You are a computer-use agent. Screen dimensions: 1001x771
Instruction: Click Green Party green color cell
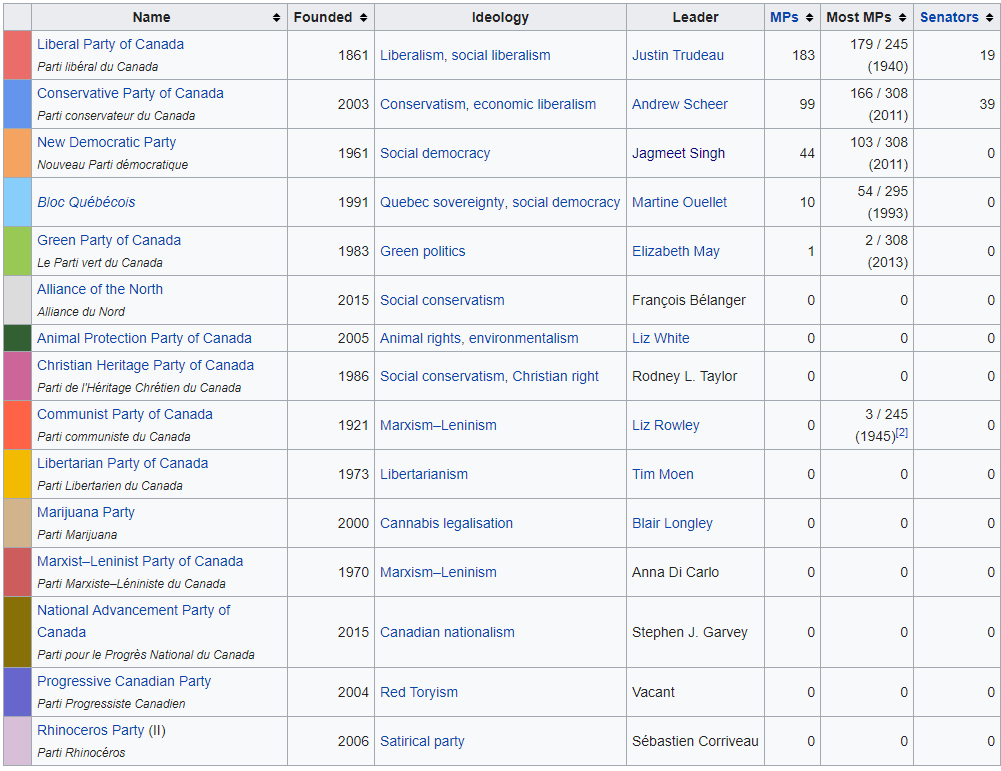click(17, 251)
